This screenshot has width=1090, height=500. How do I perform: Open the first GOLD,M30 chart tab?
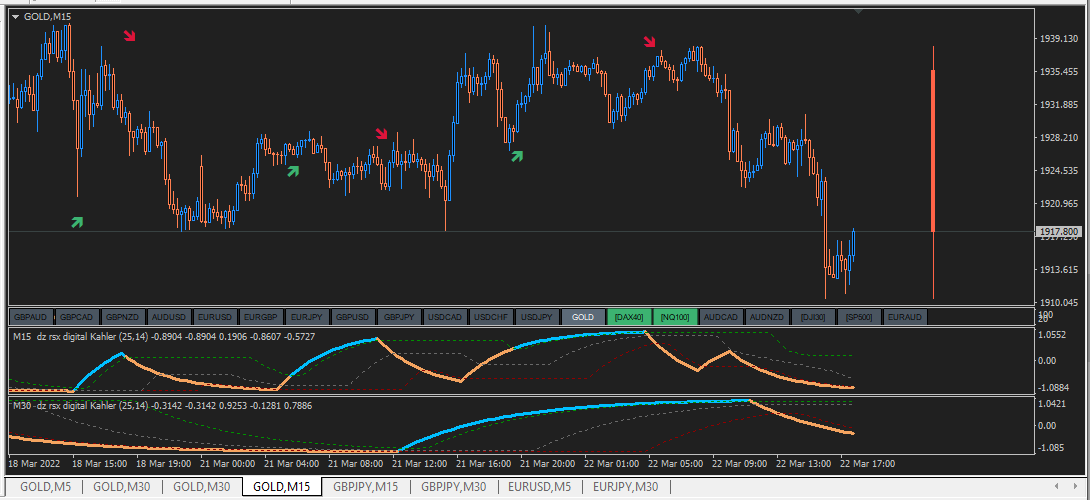click(x=122, y=487)
